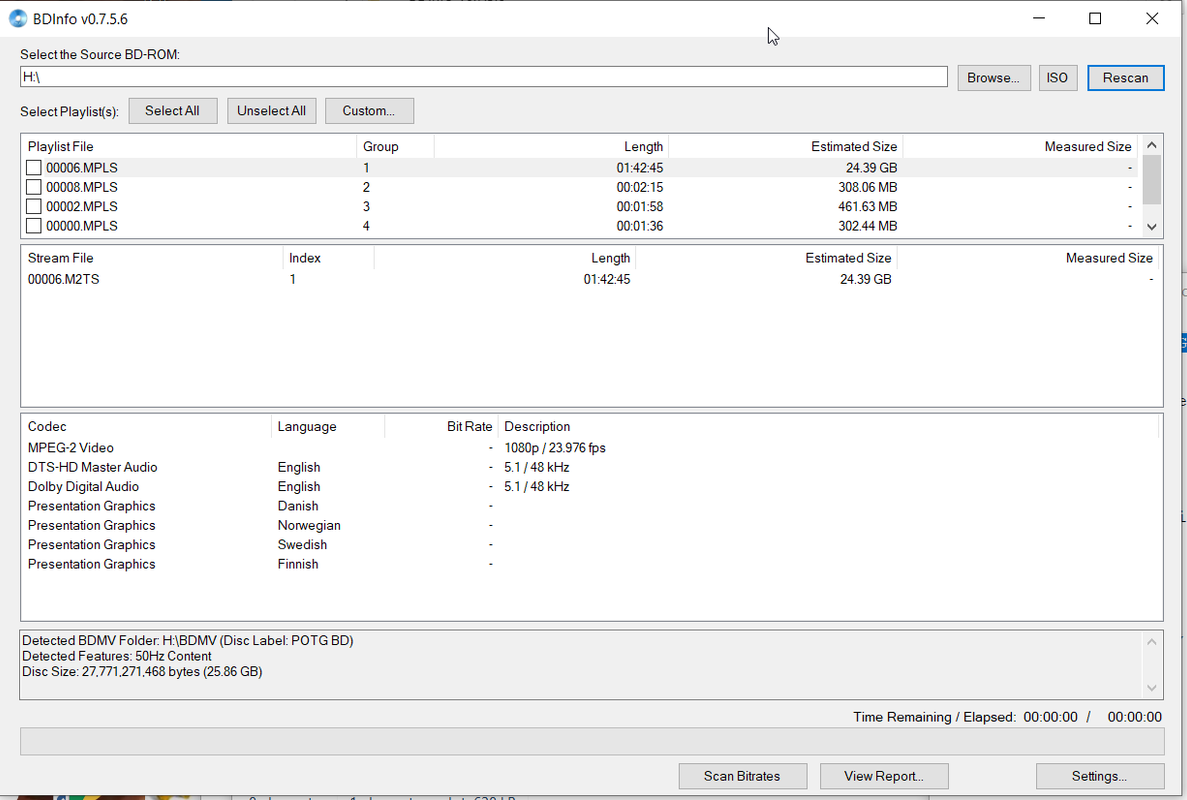This screenshot has height=800, width=1187.
Task: Select the Swedish Presentation Graphics row
Action: [x=591, y=545]
